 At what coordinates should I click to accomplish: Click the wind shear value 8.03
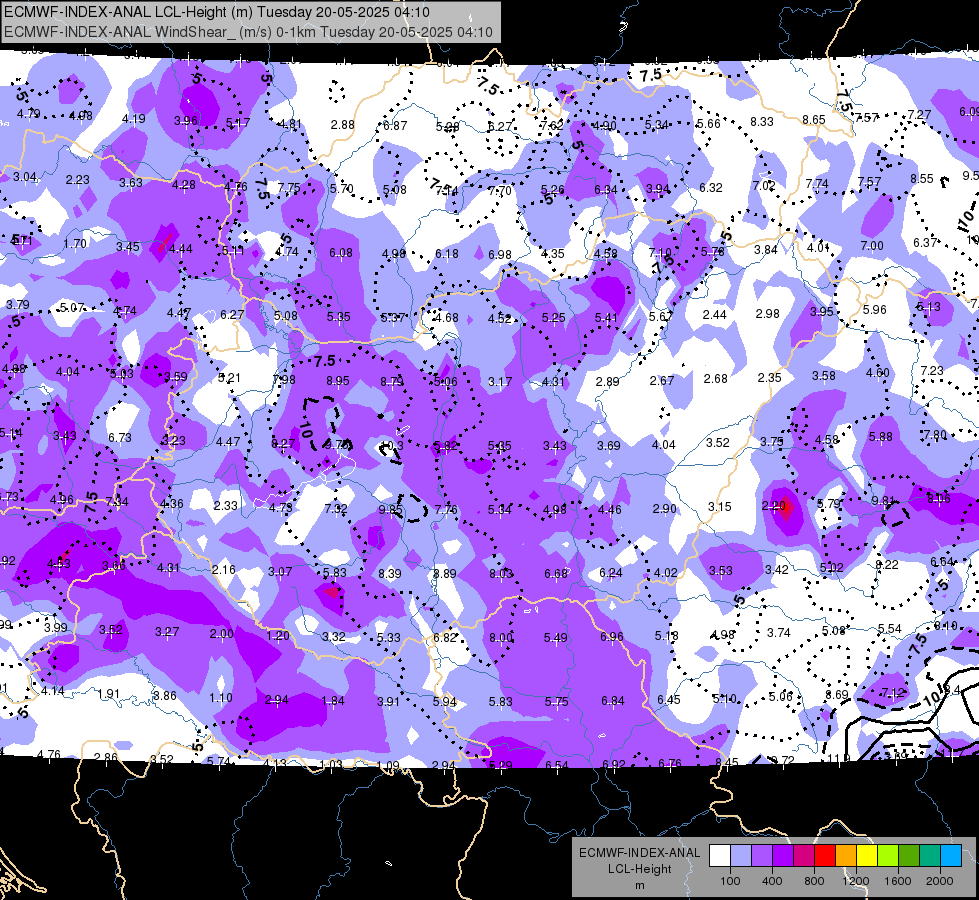501,573
